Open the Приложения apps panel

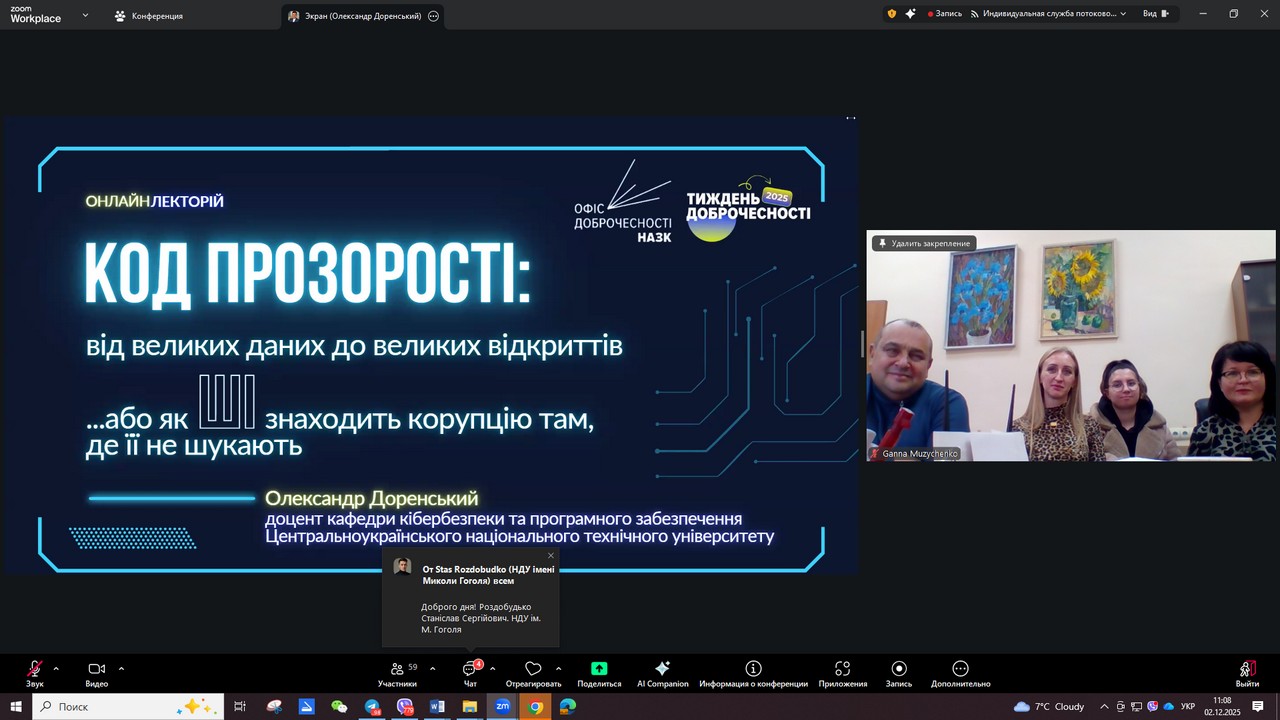(842, 671)
